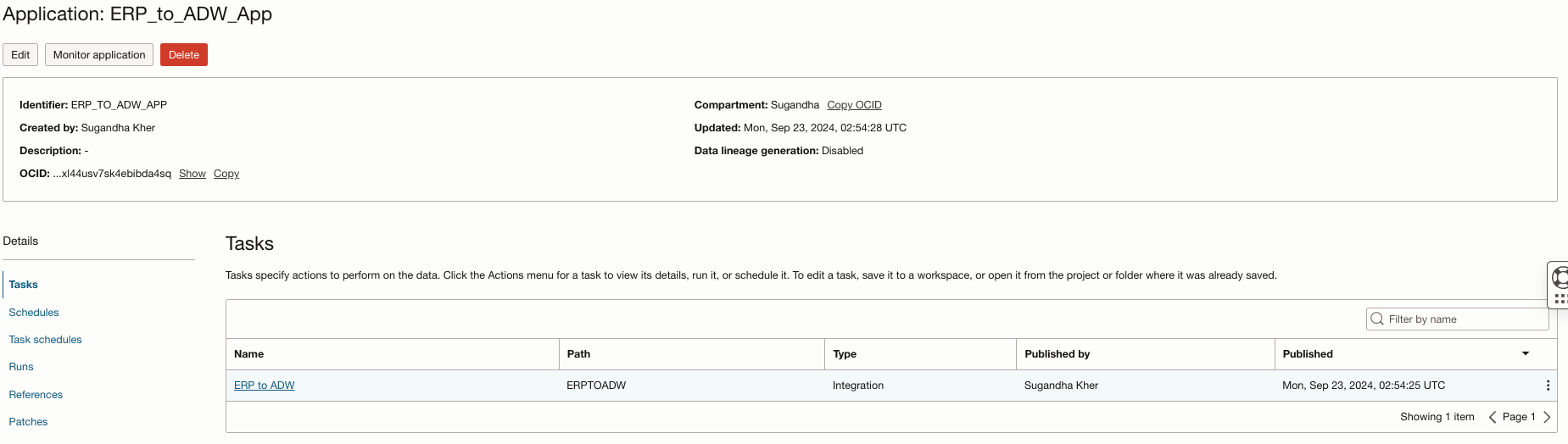Click Monitor application button

point(99,55)
